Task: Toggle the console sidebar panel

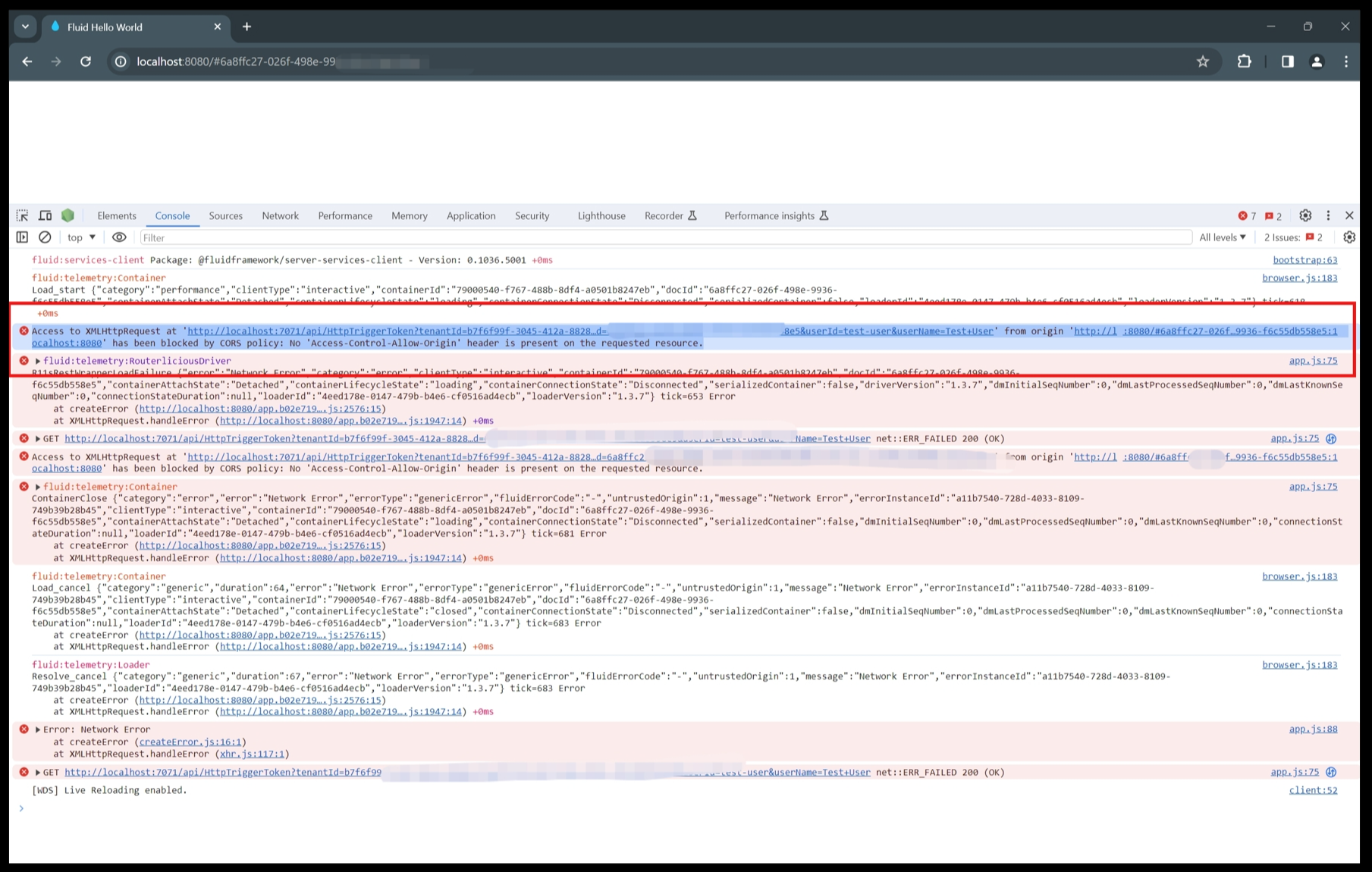Action: point(22,237)
